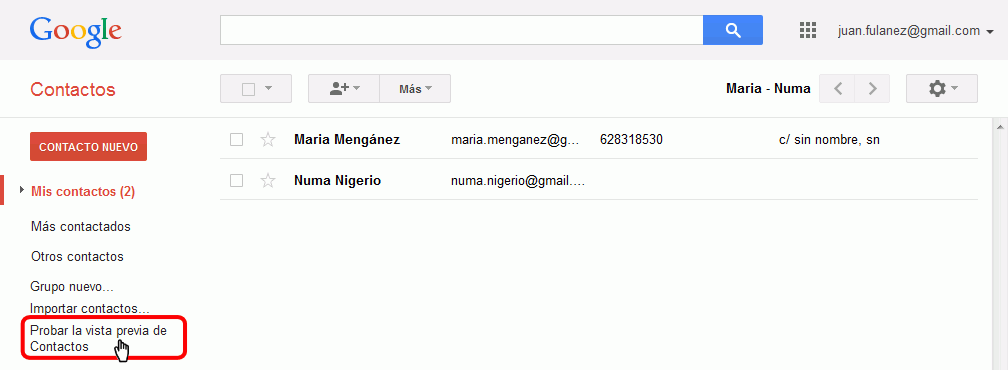This screenshot has width=1008, height=370.
Task: Click the scrollbar up arrow
Action: (1001, 127)
